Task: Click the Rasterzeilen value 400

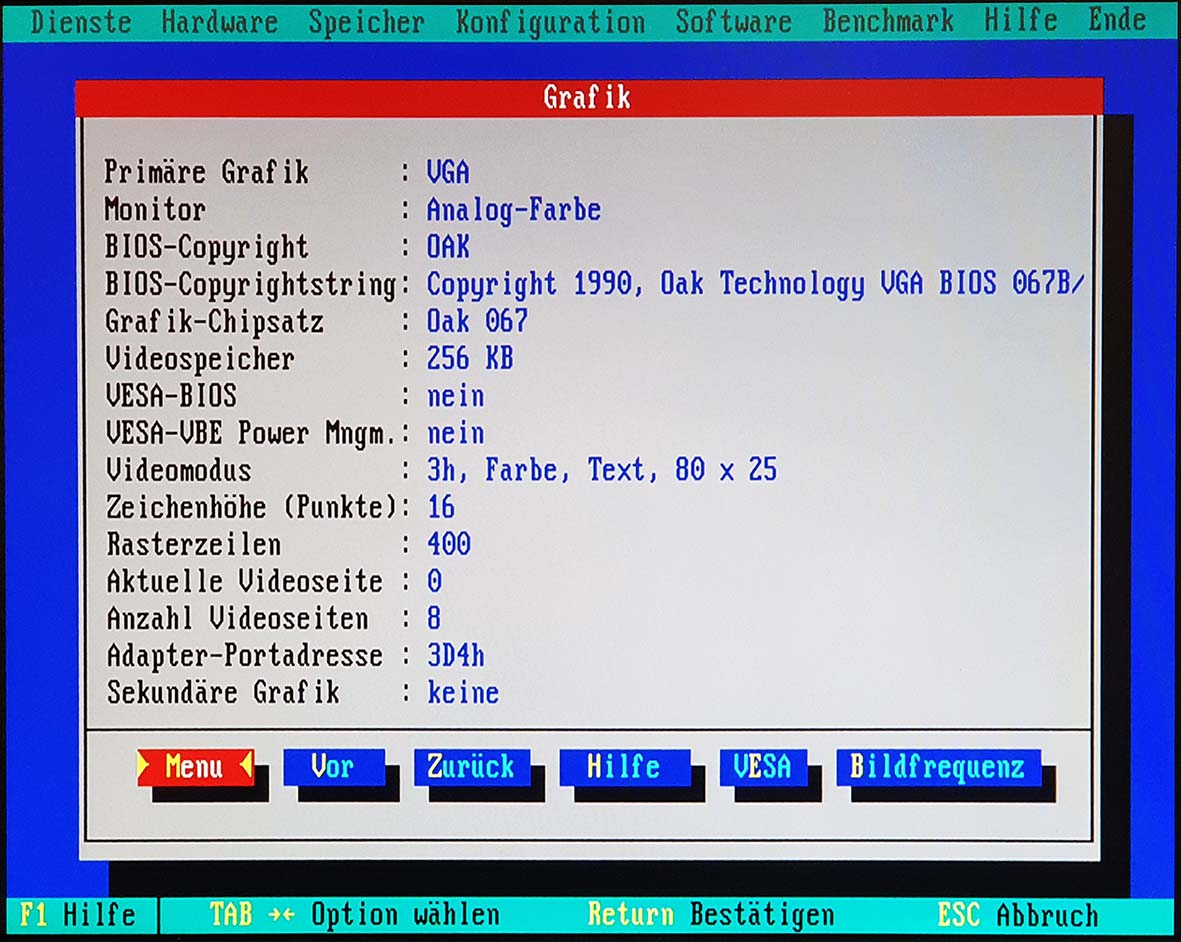Action: pos(449,544)
